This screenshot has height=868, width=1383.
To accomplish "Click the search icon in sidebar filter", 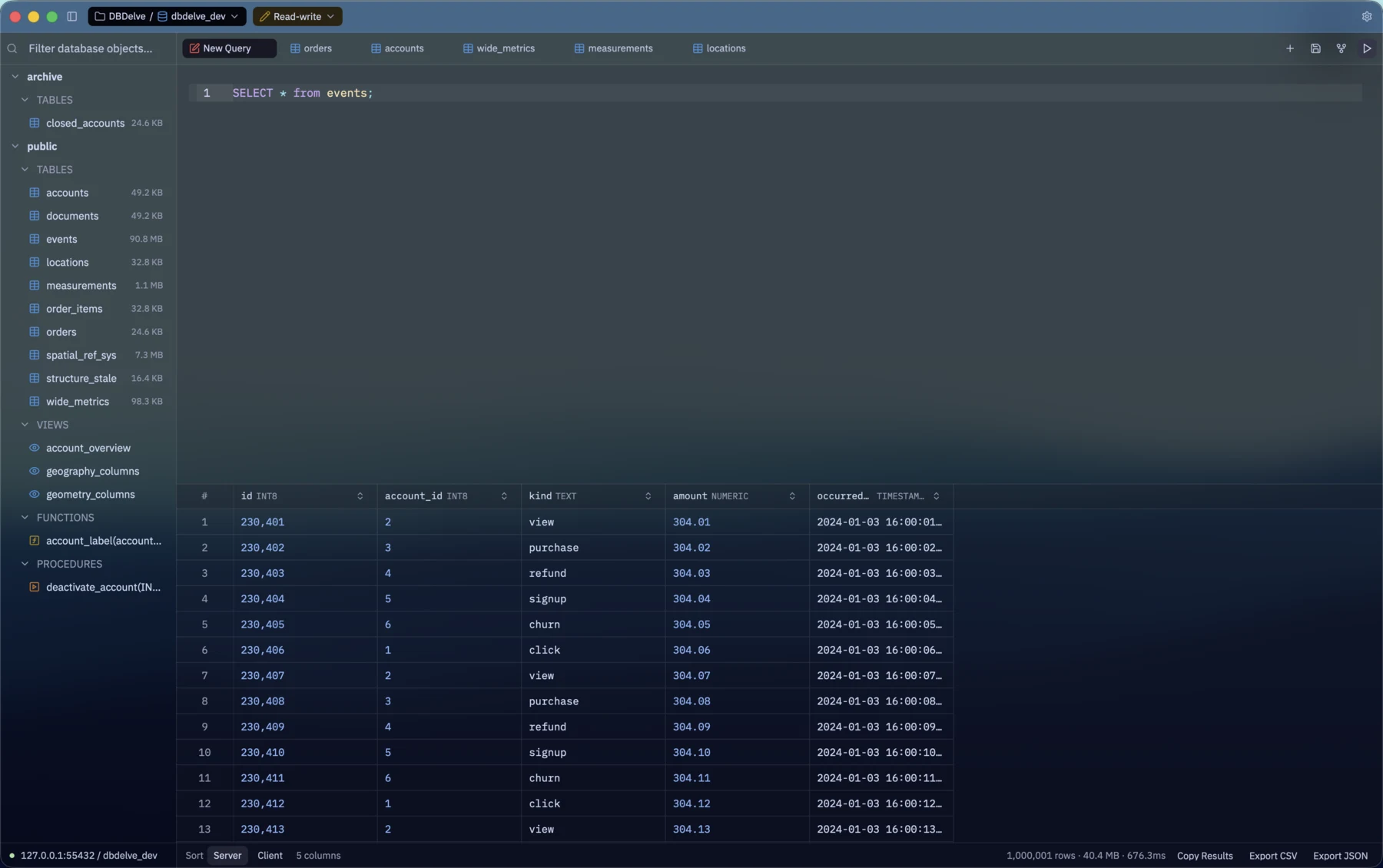I will pos(12,48).
